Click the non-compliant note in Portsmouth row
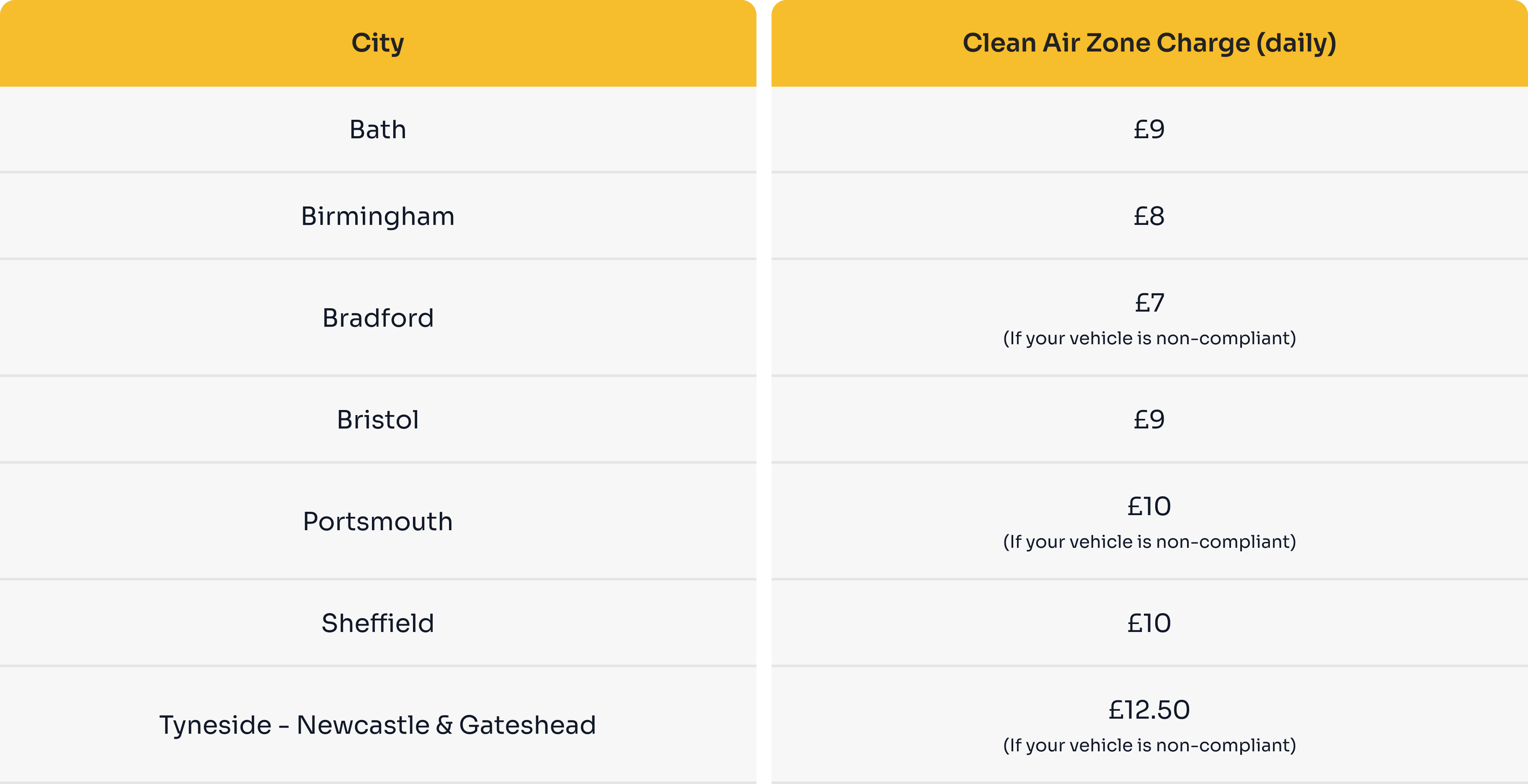The image size is (1528, 784). pyautogui.click(x=1149, y=542)
